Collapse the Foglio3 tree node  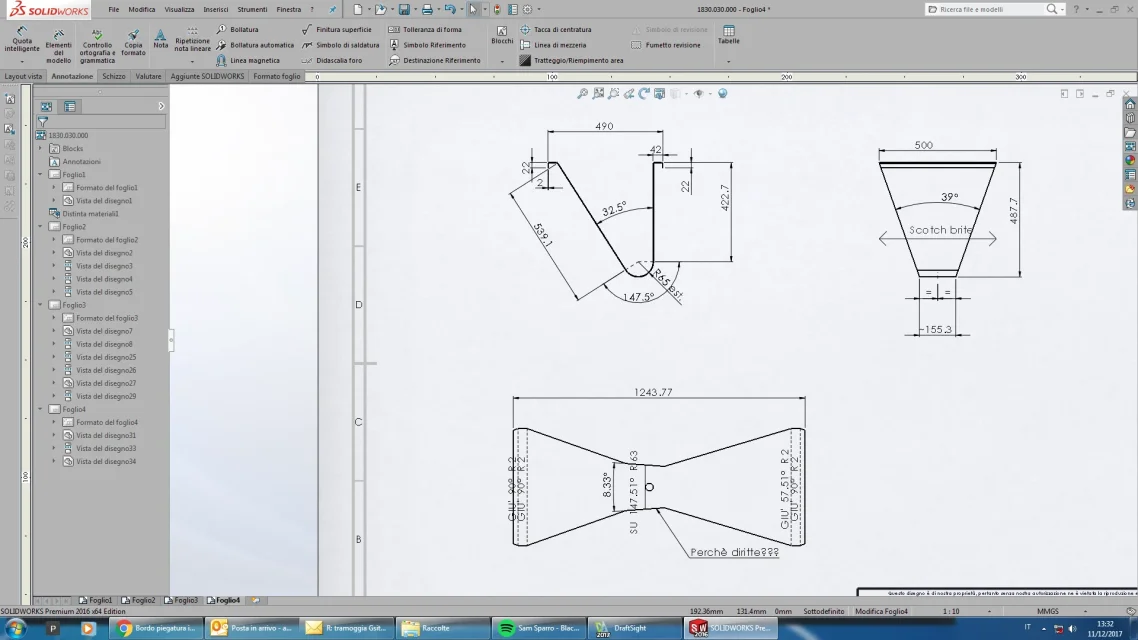(x=41, y=305)
